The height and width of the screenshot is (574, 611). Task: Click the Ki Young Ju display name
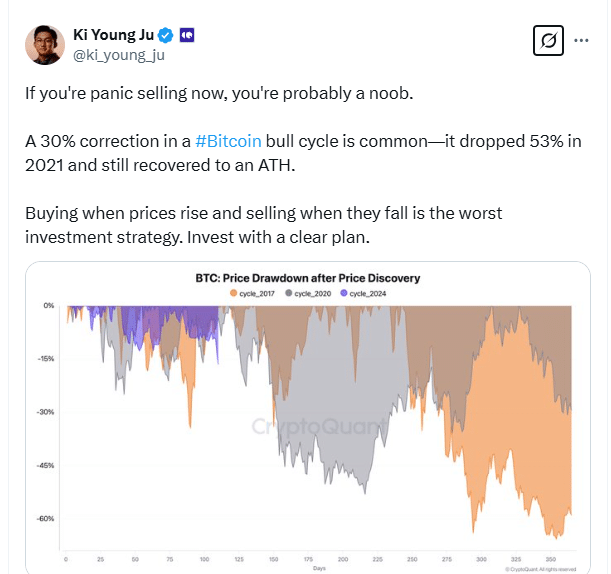point(113,34)
